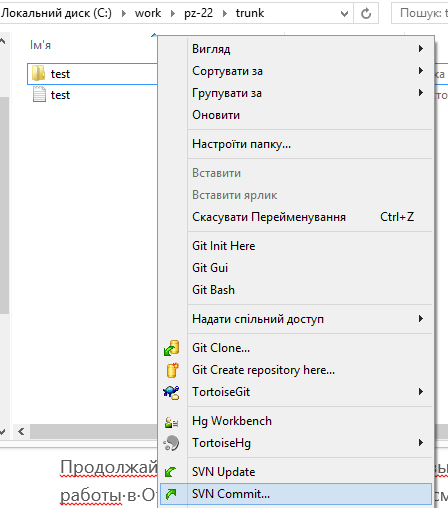Viewport: 448px width, 508px height.
Task: Open Сортувати за menu entry
Action: pyautogui.click(x=227, y=71)
